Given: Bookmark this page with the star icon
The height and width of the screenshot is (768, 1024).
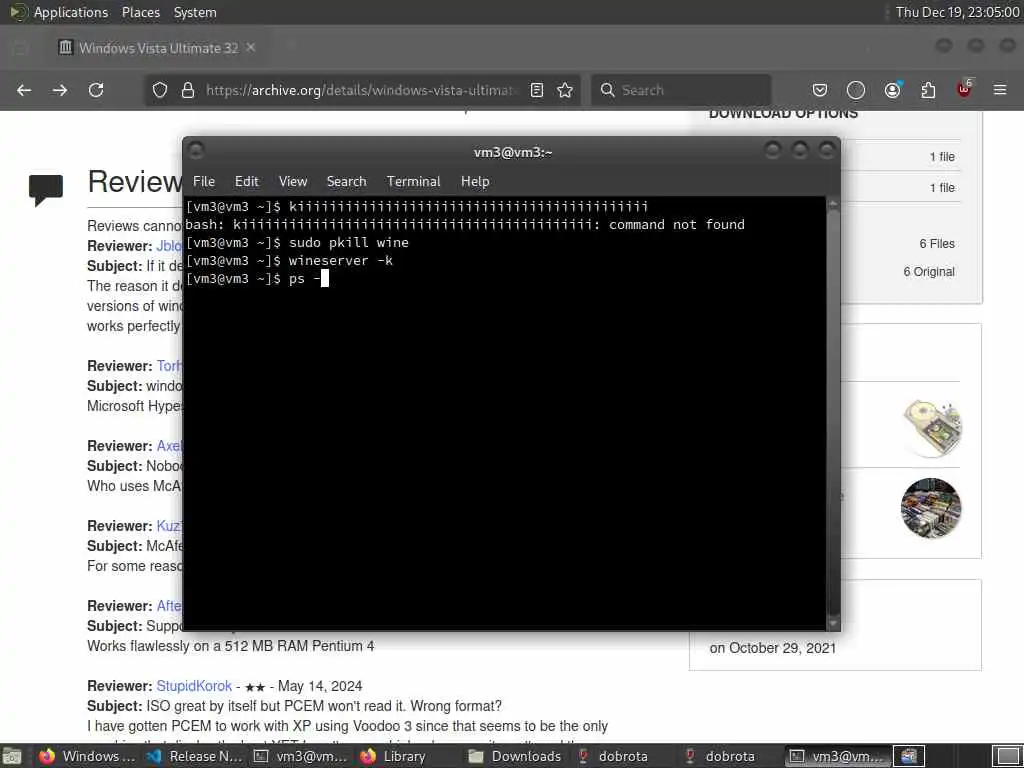Looking at the screenshot, I should (x=565, y=90).
